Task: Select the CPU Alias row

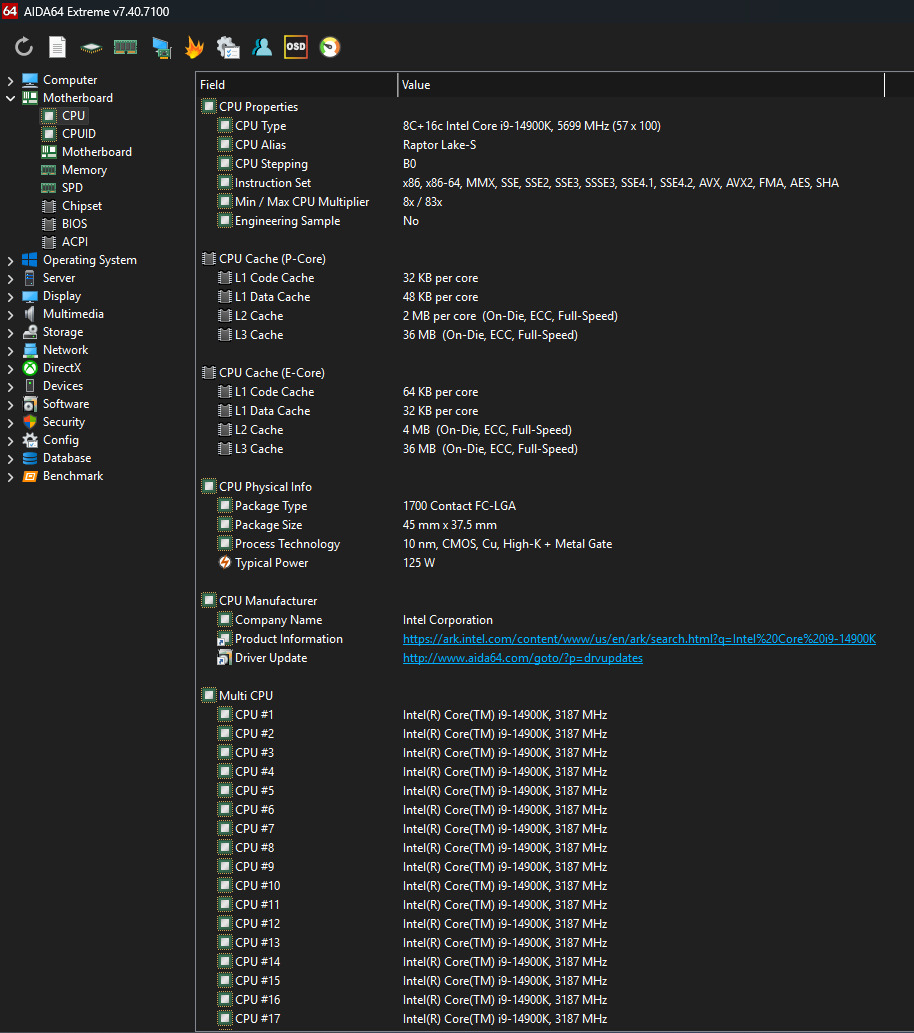Action: [x=554, y=145]
